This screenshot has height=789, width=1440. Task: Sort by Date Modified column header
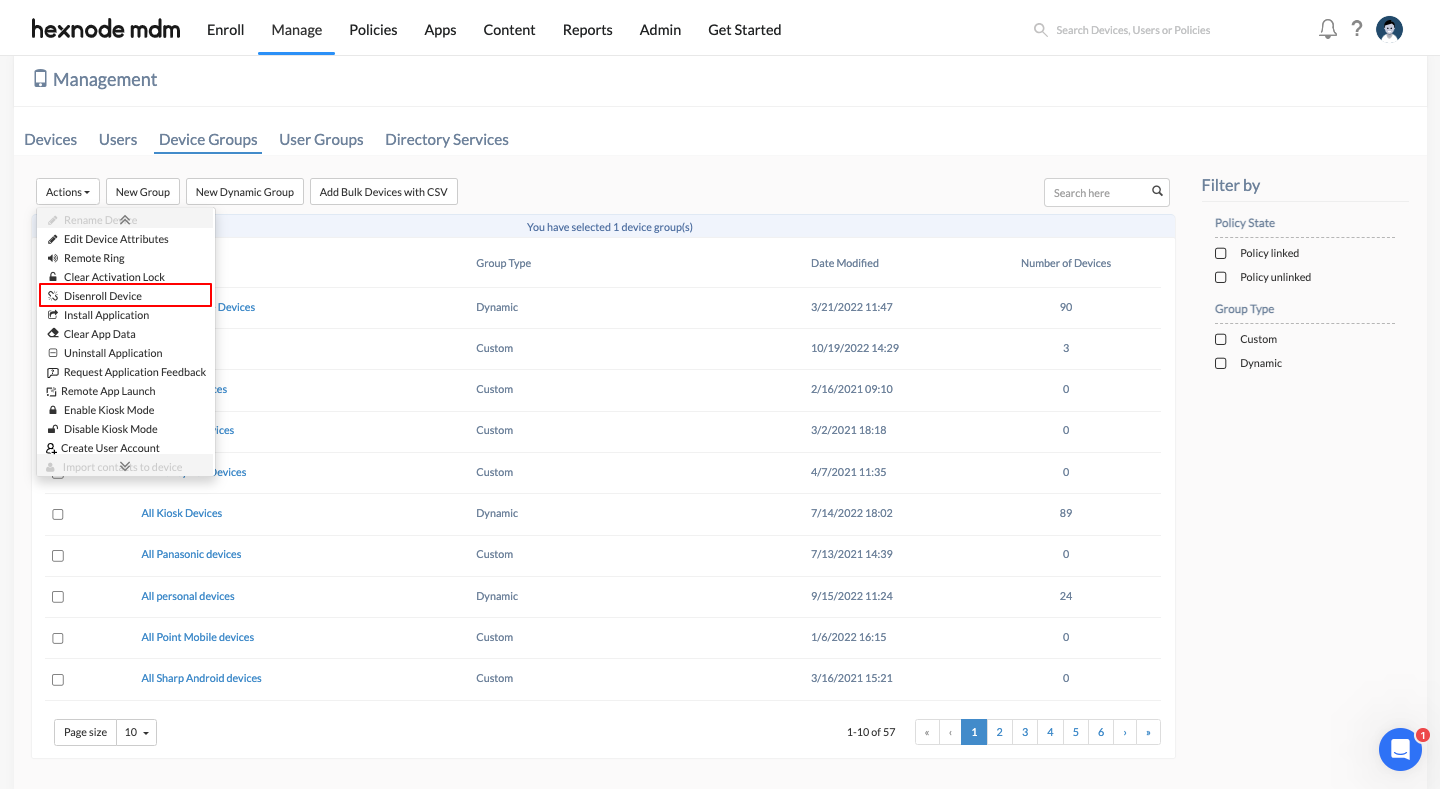(845, 263)
